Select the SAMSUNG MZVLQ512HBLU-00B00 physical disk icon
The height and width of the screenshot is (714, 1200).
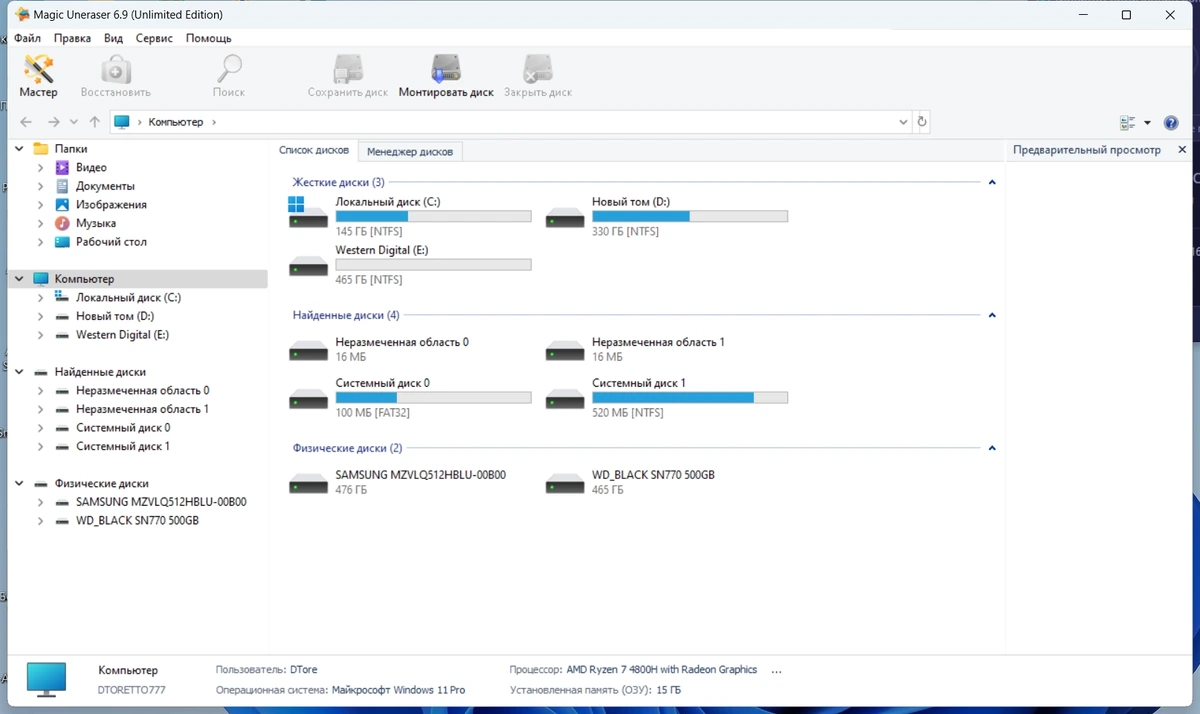click(308, 484)
